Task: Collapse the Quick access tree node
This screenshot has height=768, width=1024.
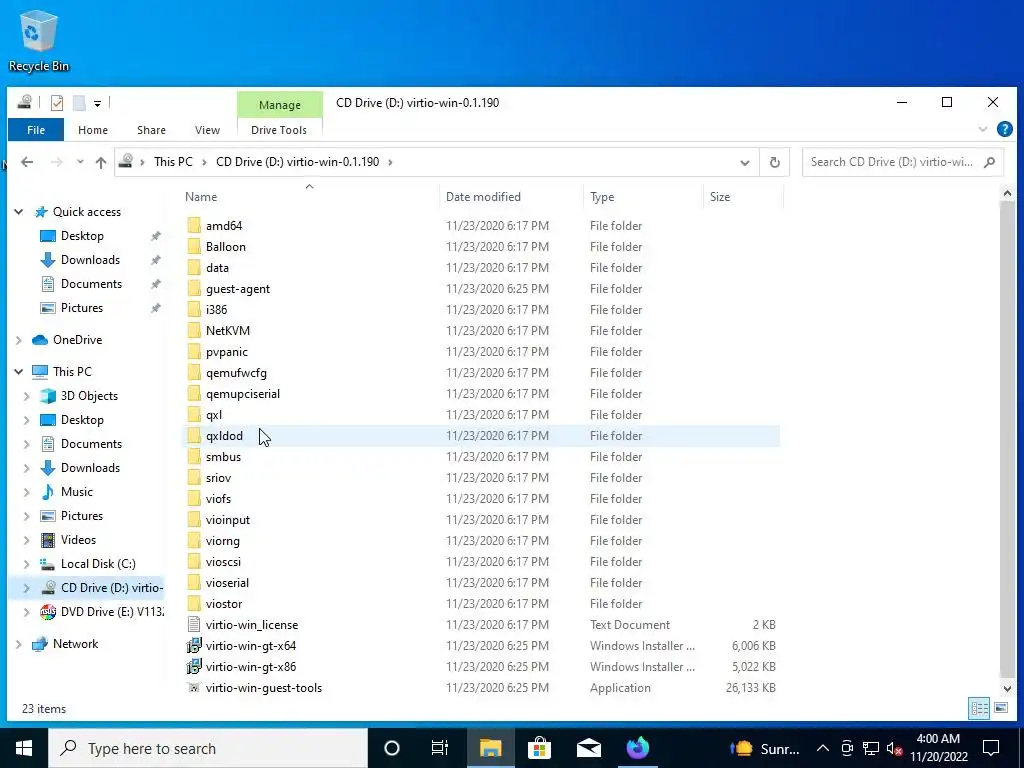Action: coord(19,212)
